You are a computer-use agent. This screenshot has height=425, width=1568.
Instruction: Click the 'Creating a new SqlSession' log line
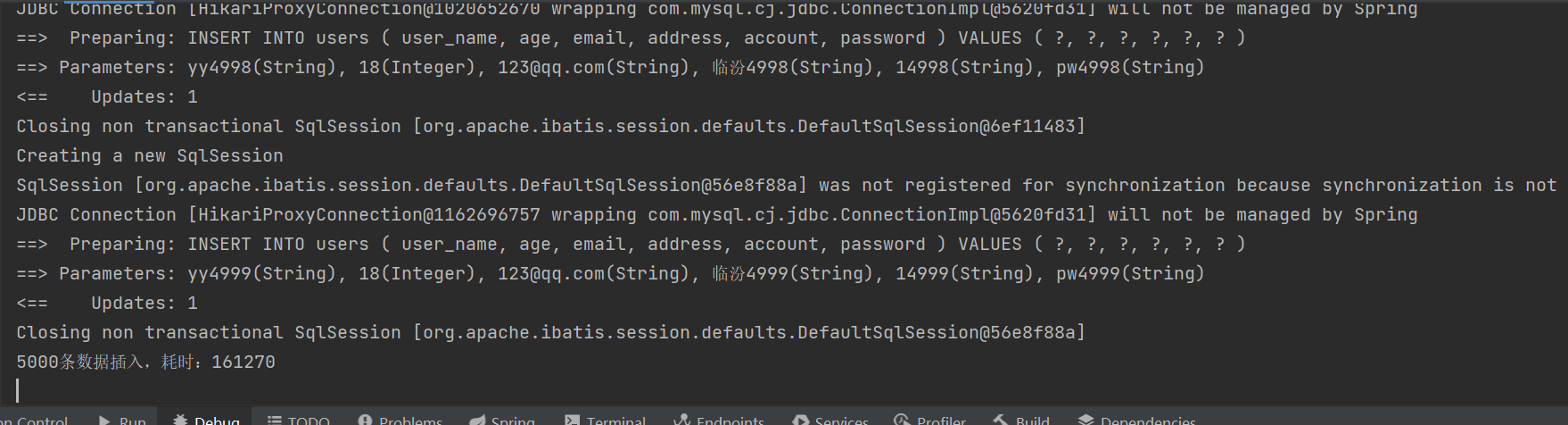(x=149, y=155)
